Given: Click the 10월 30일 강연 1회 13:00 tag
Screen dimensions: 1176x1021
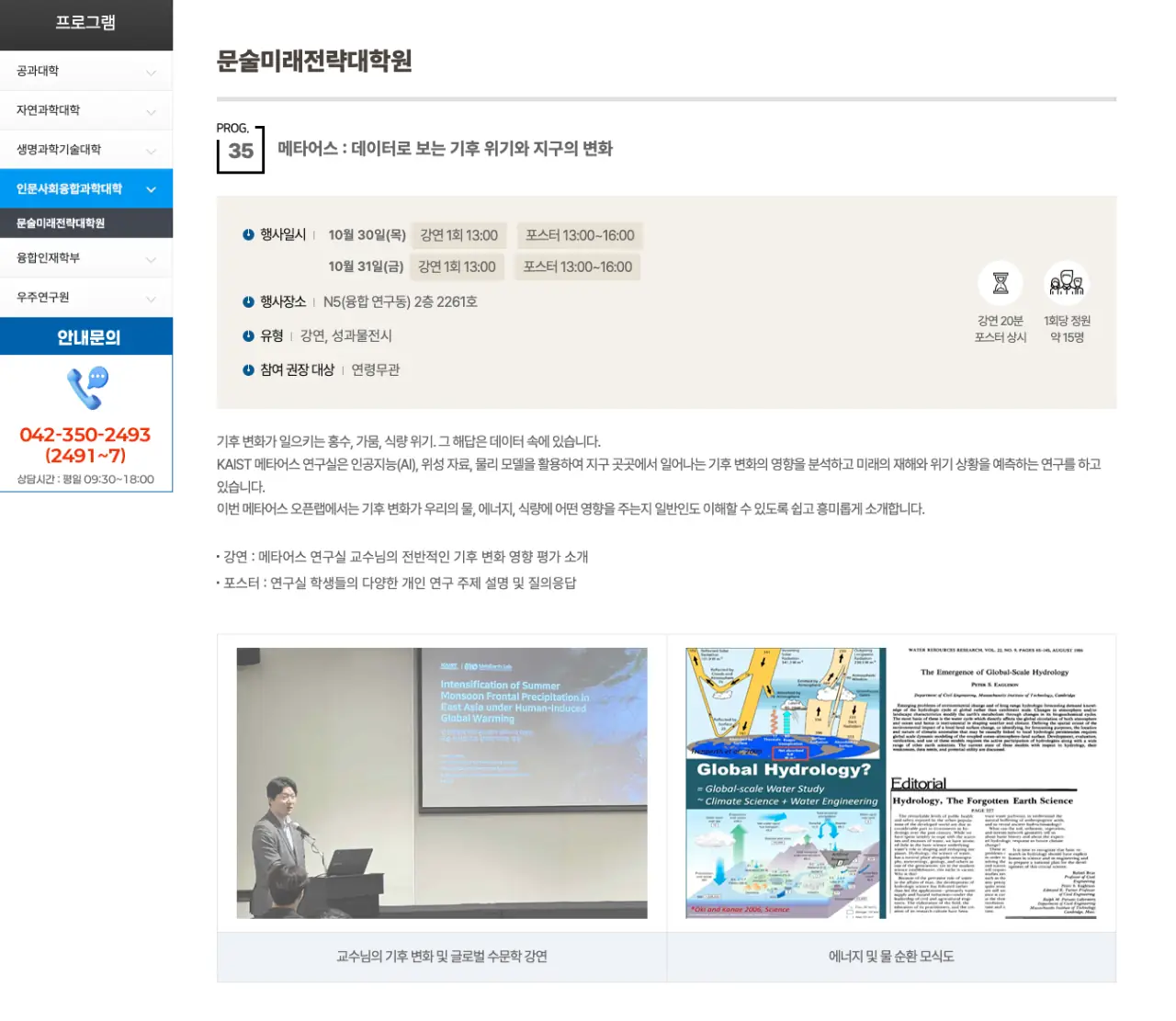Looking at the screenshot, I should (x=458, y=235).
